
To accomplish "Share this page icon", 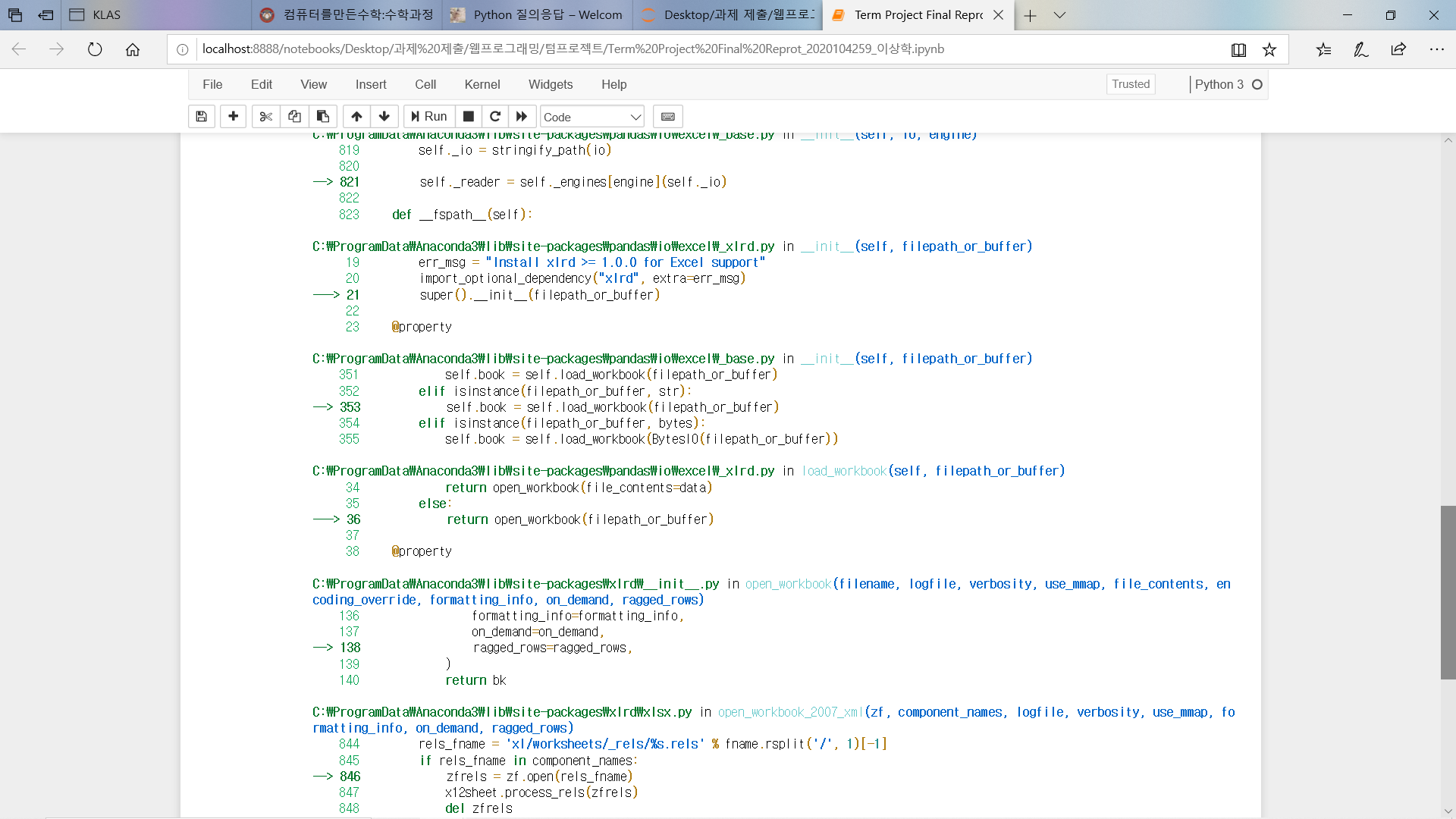I will click(x=1399, y=49).
